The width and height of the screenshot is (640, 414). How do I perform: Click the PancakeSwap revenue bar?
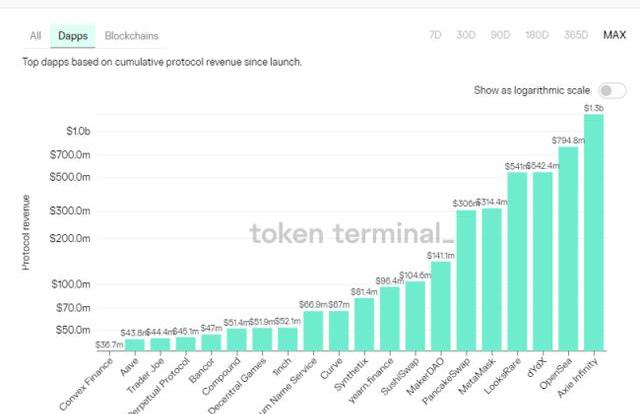click(466, 280)
